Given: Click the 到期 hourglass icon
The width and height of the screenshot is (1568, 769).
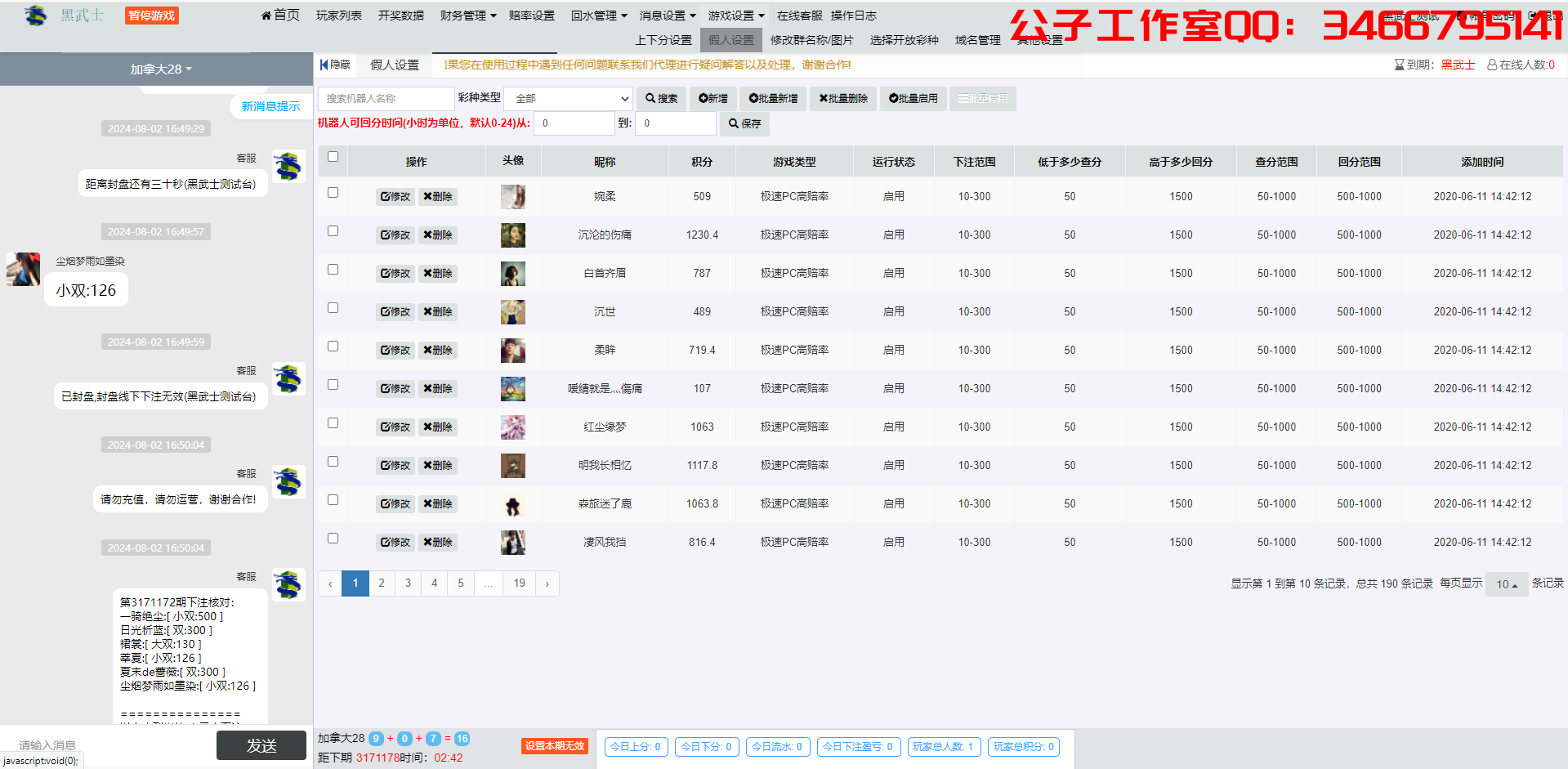Looking at the screenshot, I should click(1399, 65).
